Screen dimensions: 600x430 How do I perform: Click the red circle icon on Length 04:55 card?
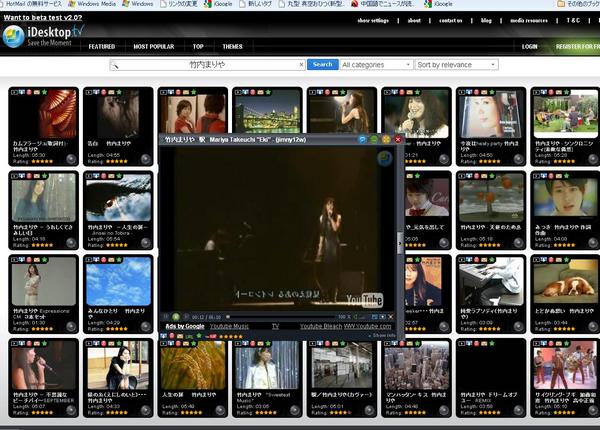104,92
